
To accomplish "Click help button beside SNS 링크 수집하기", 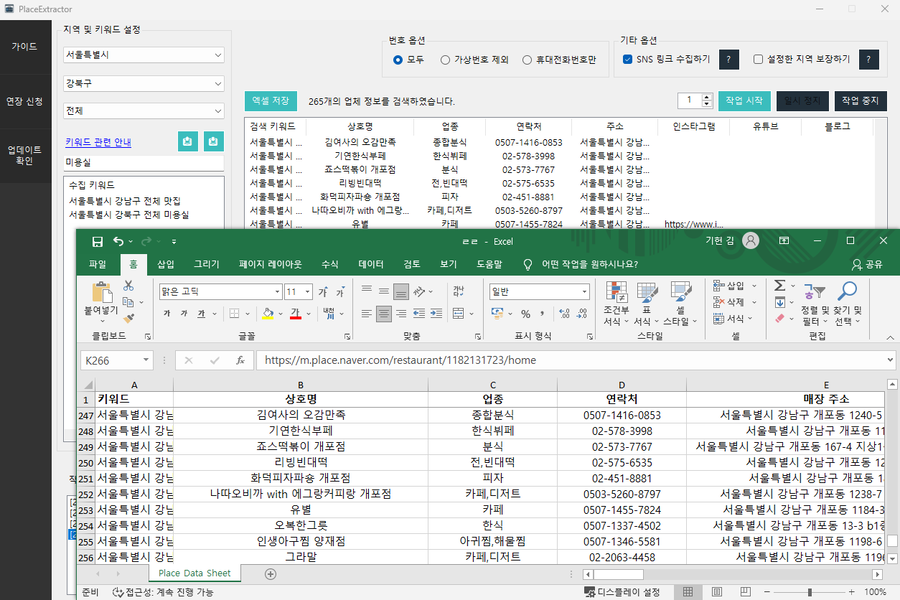I will click(729, 60).
